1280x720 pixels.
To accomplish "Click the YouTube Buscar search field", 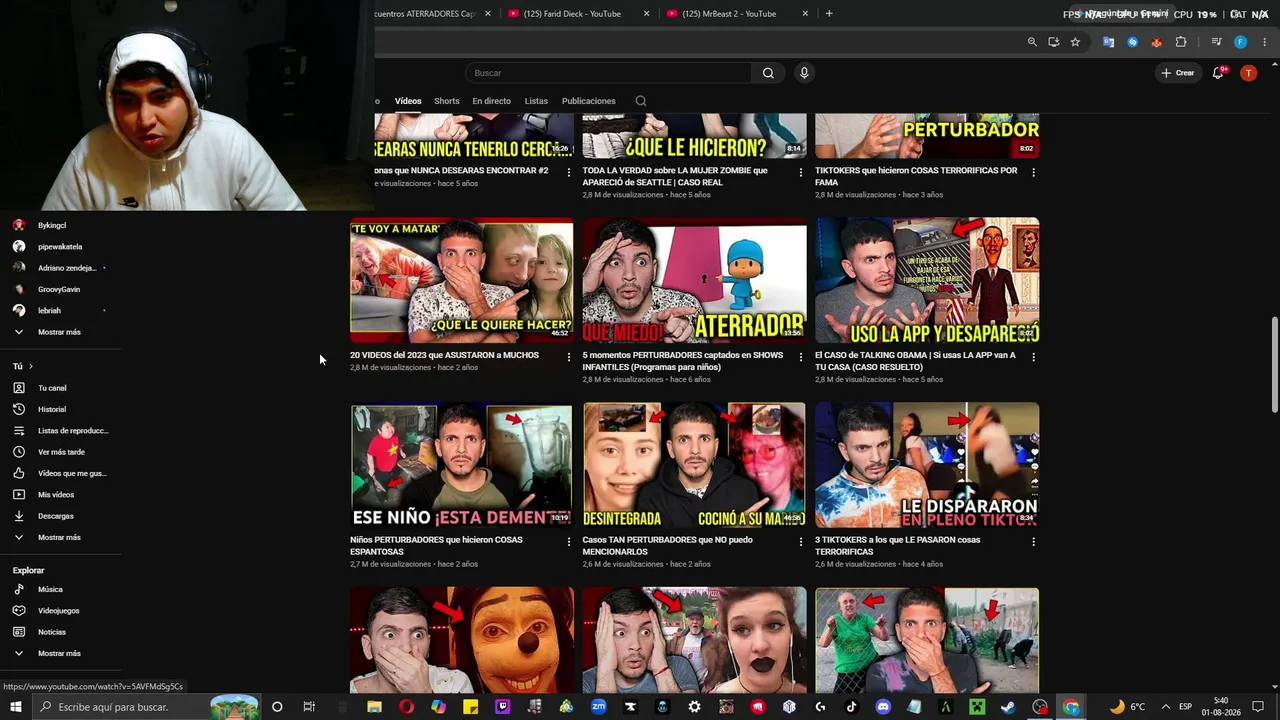I will pyautogui.click(x=608, y=73).
